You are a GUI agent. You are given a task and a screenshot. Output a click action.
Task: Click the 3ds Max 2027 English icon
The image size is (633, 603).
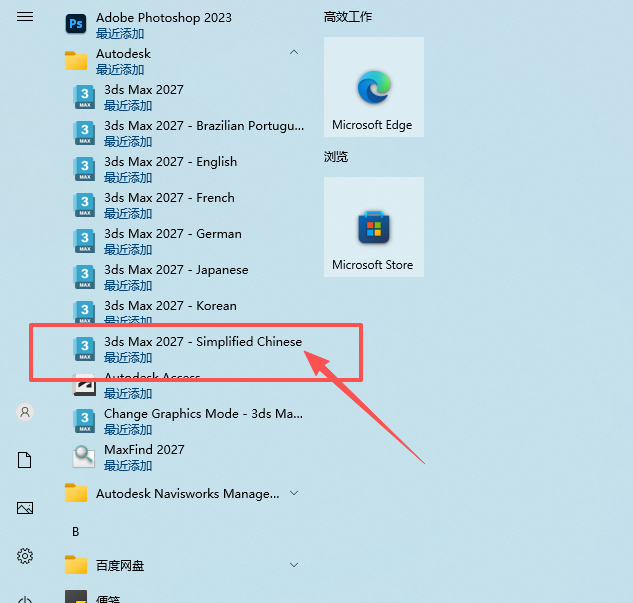tap(84, 169)
